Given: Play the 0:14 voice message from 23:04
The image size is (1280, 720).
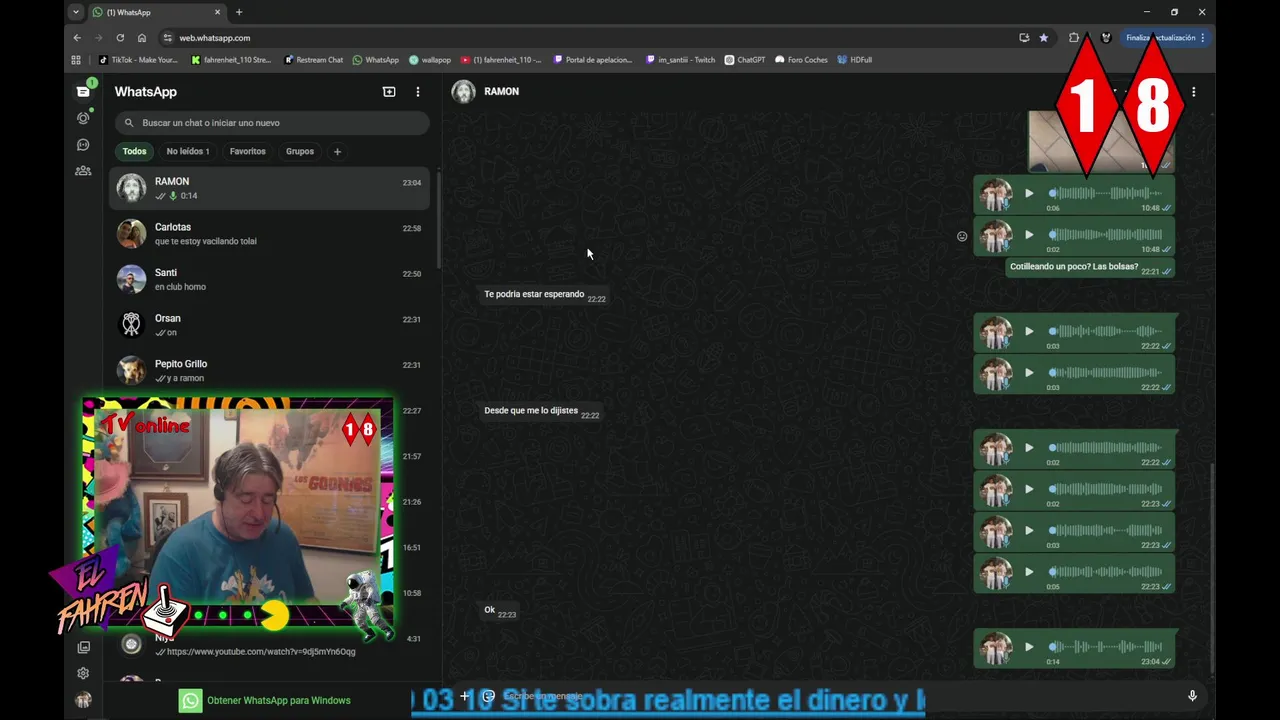Looking at the screenshot, I should click(x=1029, y=647).
